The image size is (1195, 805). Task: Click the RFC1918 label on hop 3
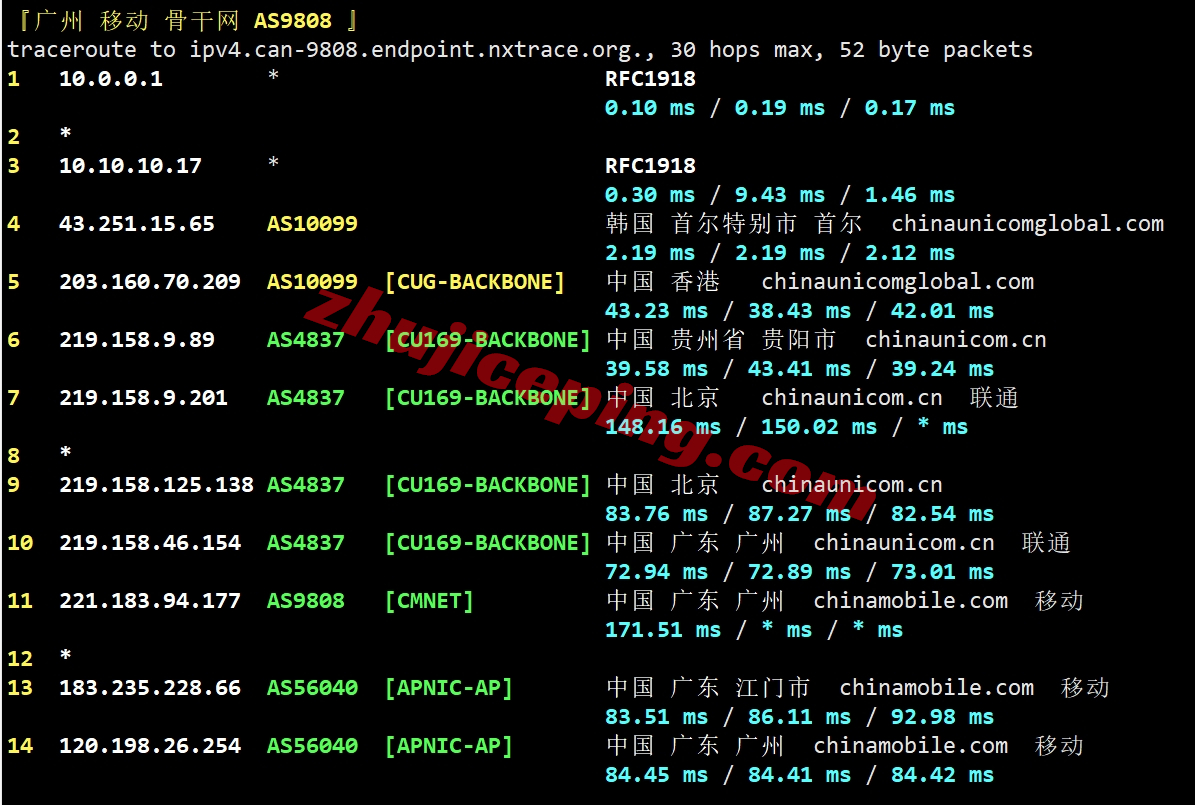(650, 166)
